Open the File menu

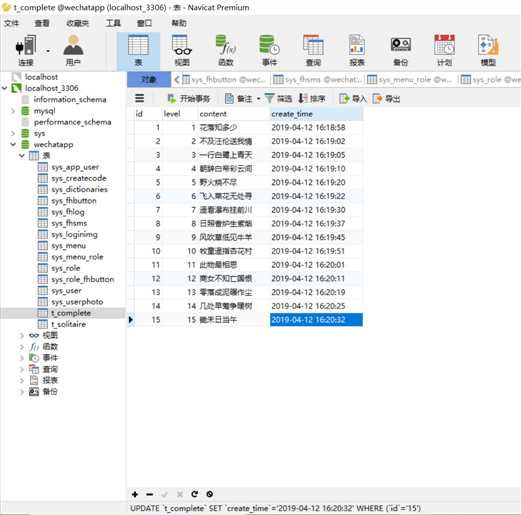(11, 23)
